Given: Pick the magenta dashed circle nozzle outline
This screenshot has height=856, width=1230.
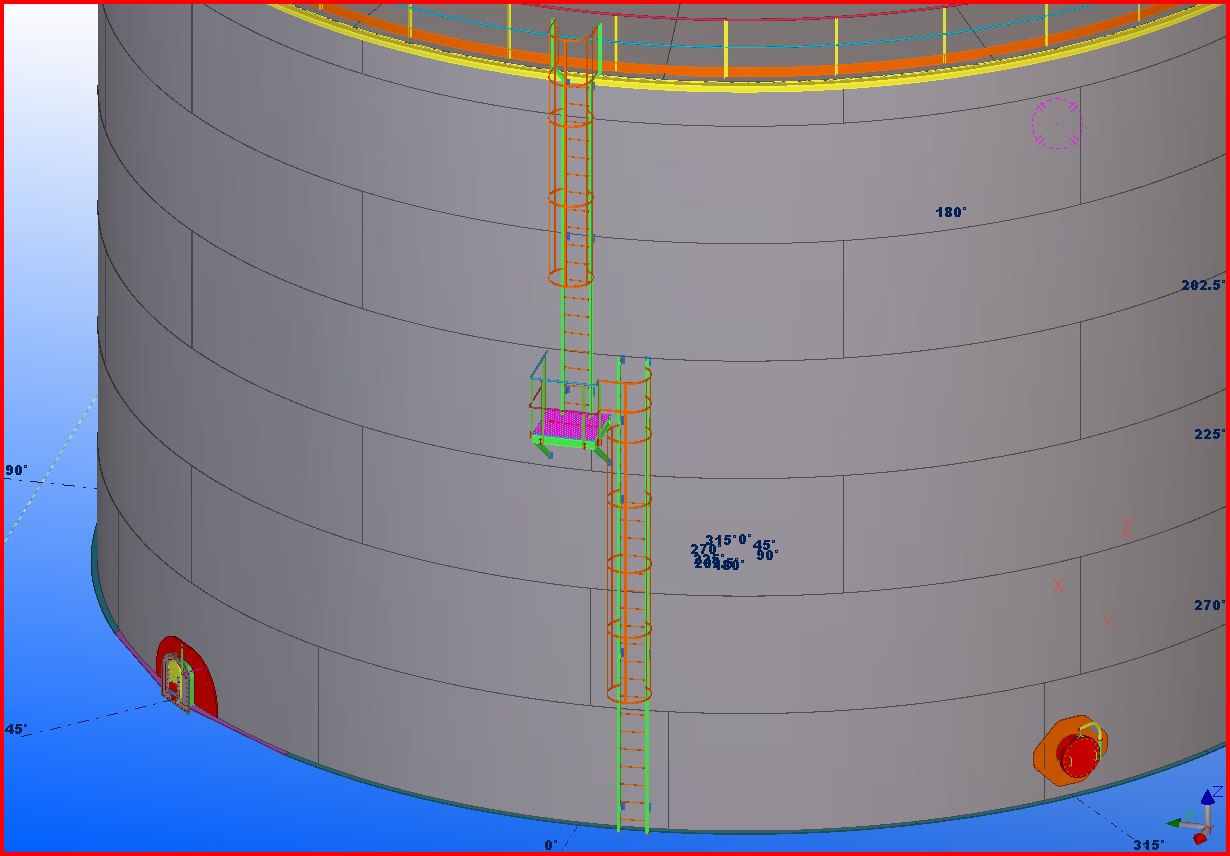Looking at the screenshot, I should [1057, 124].
